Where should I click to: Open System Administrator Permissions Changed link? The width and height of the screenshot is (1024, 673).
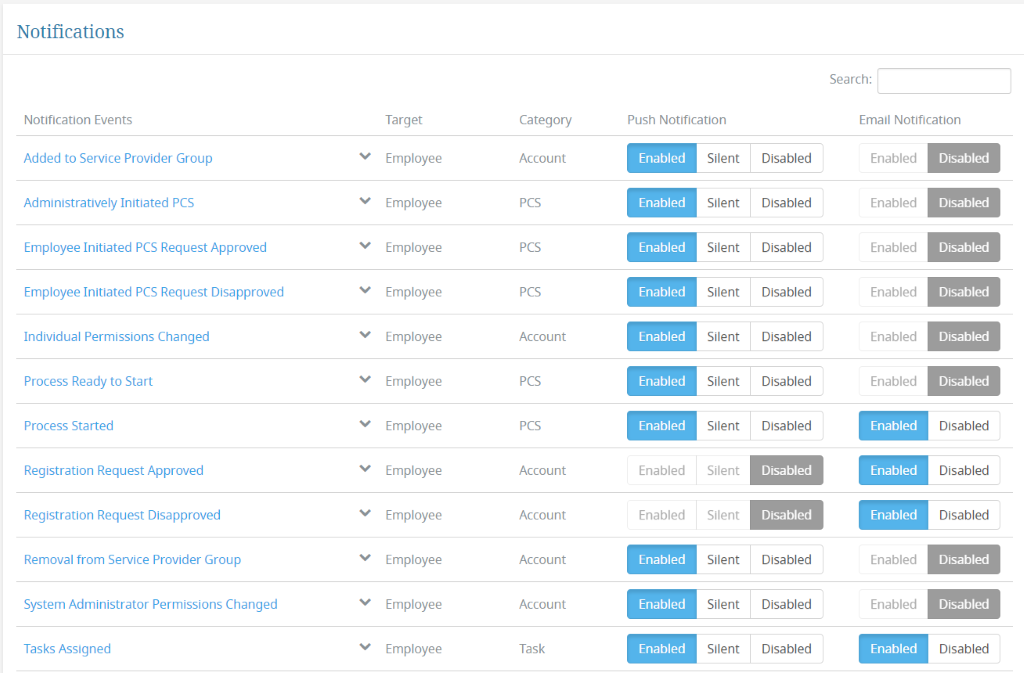(x=150, y=604)
